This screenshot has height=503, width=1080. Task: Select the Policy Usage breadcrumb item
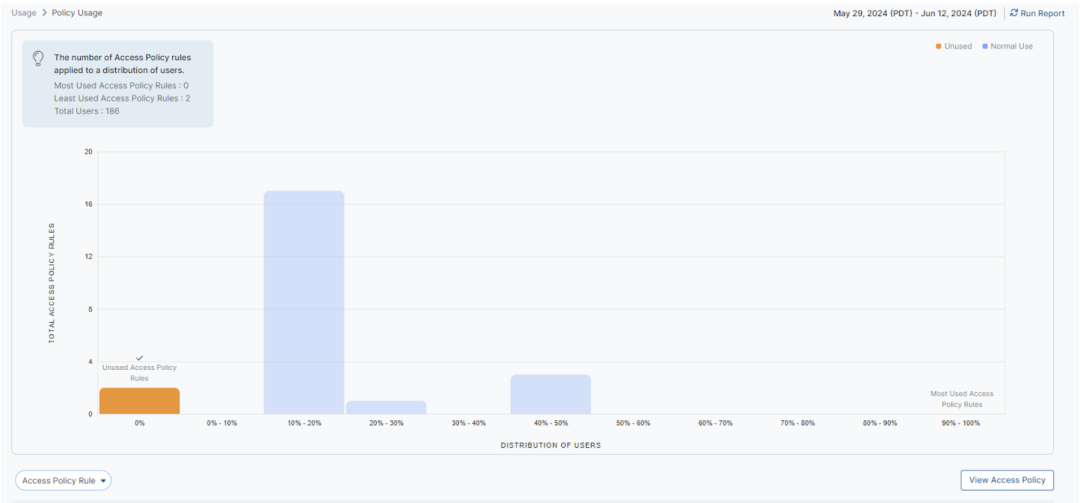(x=77, y=13)
